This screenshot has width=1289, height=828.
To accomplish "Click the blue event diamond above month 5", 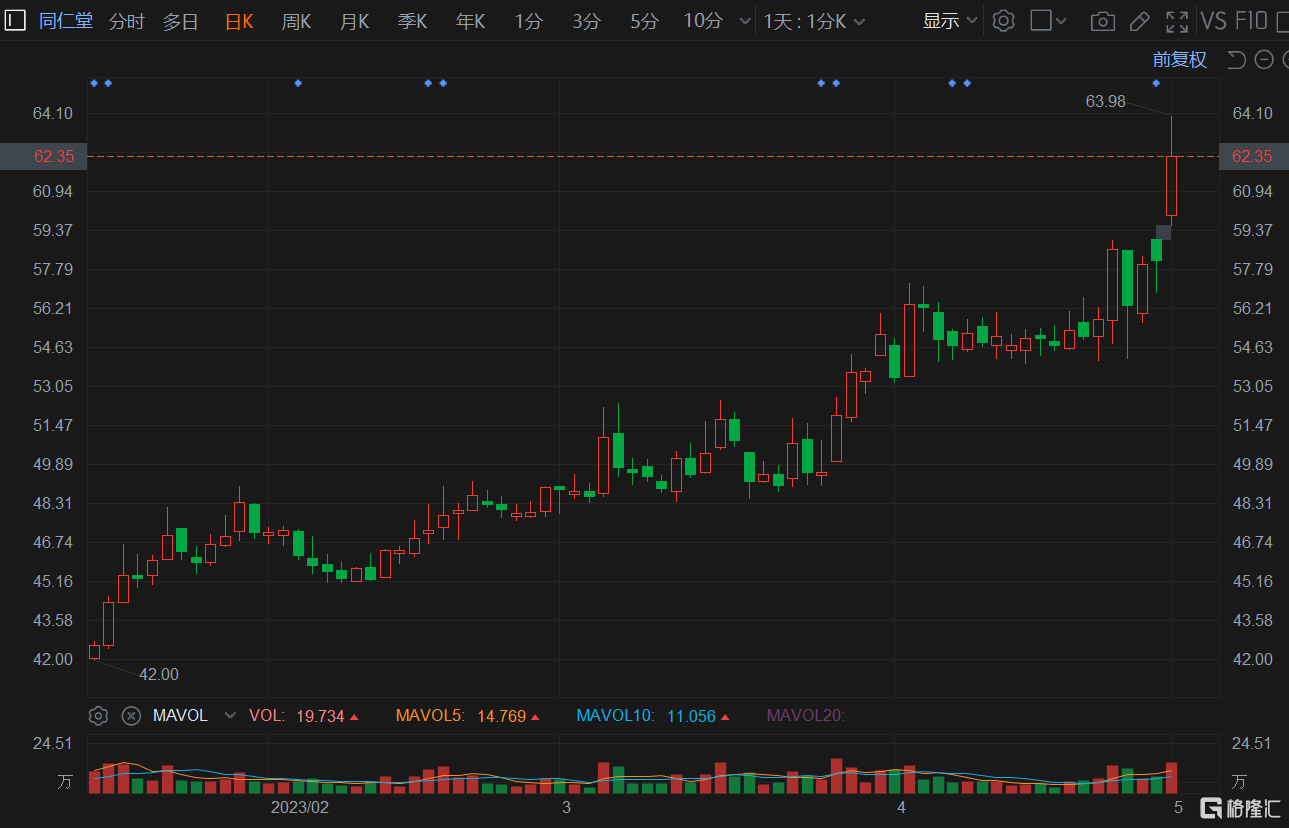I will pyautogui.click(x=1156, y=83).
